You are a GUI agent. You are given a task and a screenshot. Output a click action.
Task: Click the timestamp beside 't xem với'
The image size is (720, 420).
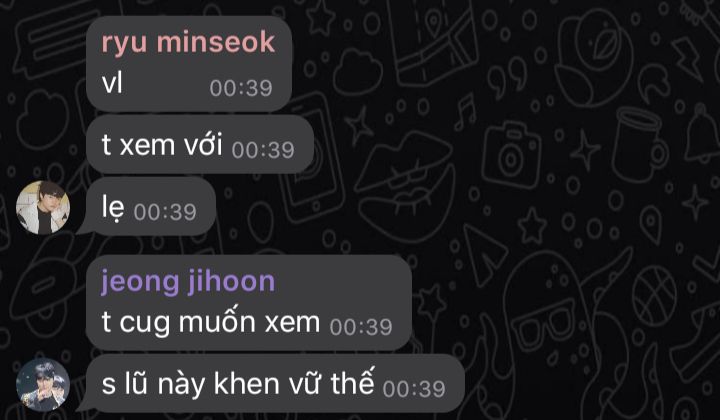(x=263, y=150)
